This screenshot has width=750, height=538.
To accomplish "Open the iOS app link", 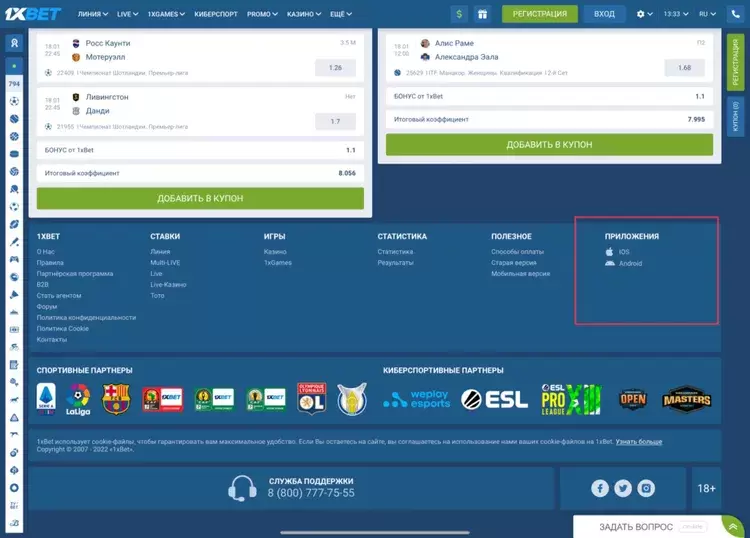I will click(x=618, y=252).
